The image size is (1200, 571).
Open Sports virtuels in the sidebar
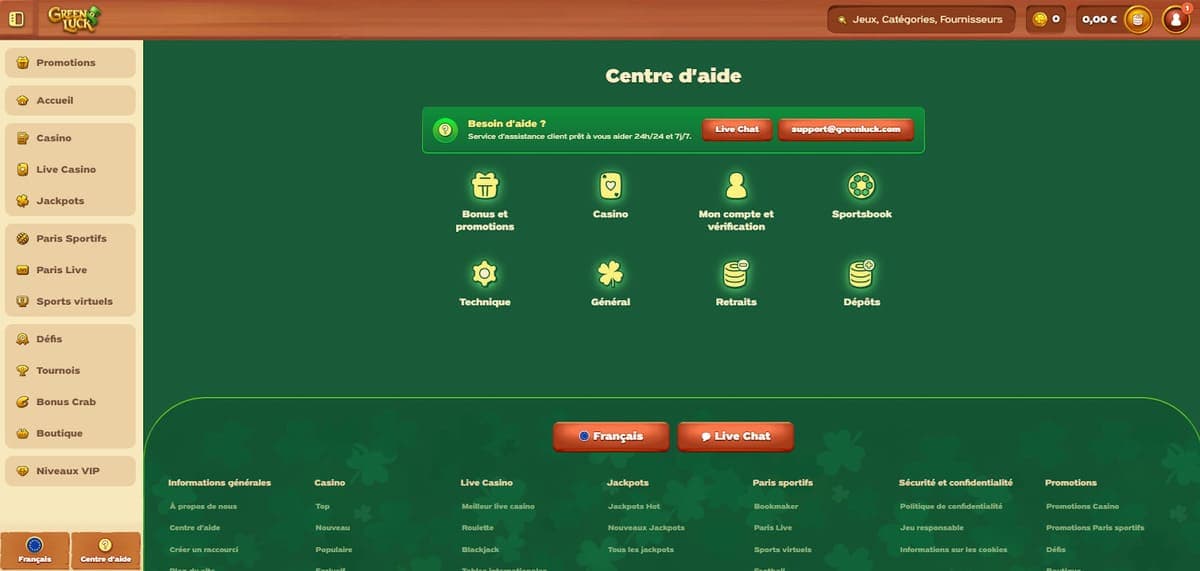pos(70,301)
